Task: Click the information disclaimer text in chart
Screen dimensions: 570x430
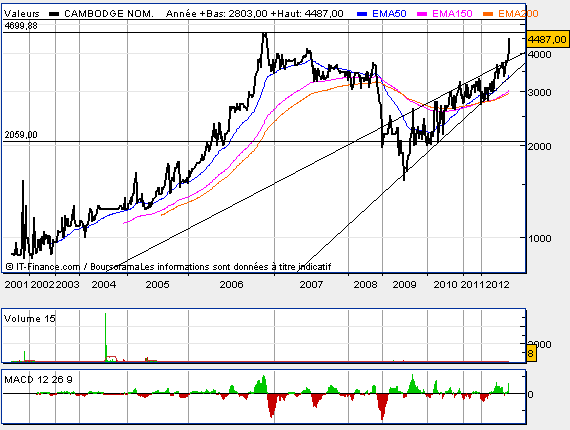Action: pyautogui.click(x=236, y=267)
